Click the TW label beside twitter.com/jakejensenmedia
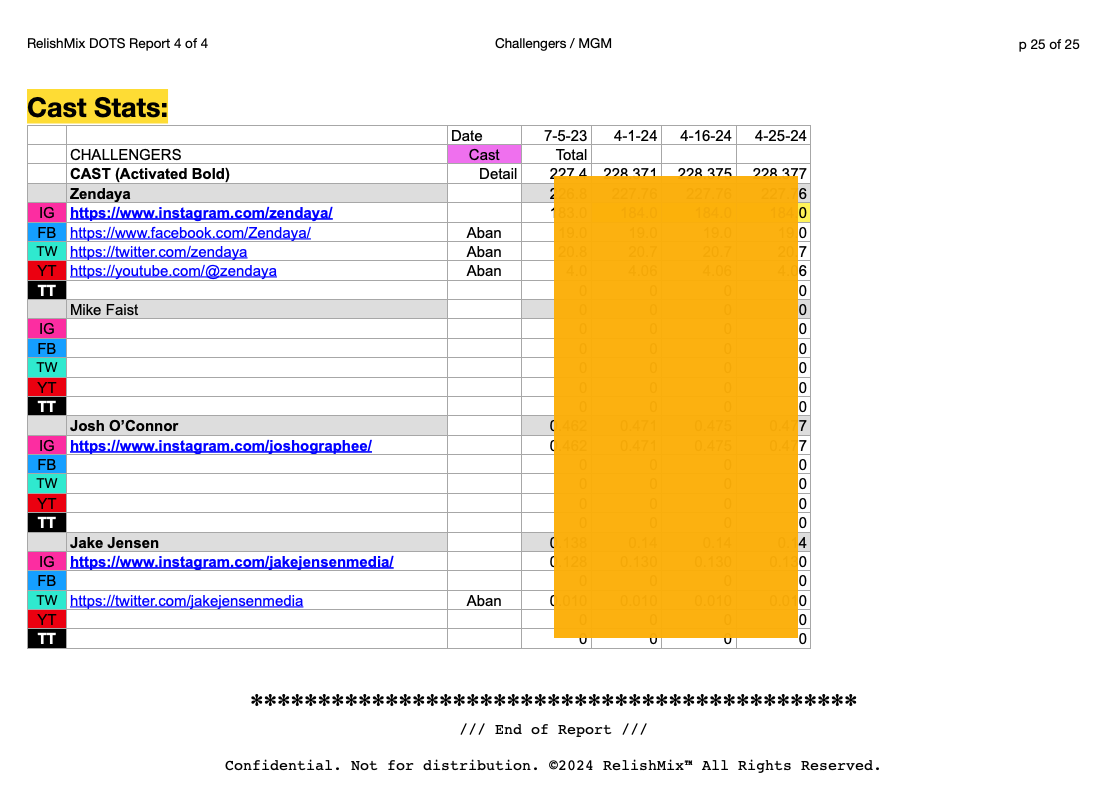Image resolution: width=1120 pixels, height=806 pixels. pyautogui.click(x=47, y=601)
